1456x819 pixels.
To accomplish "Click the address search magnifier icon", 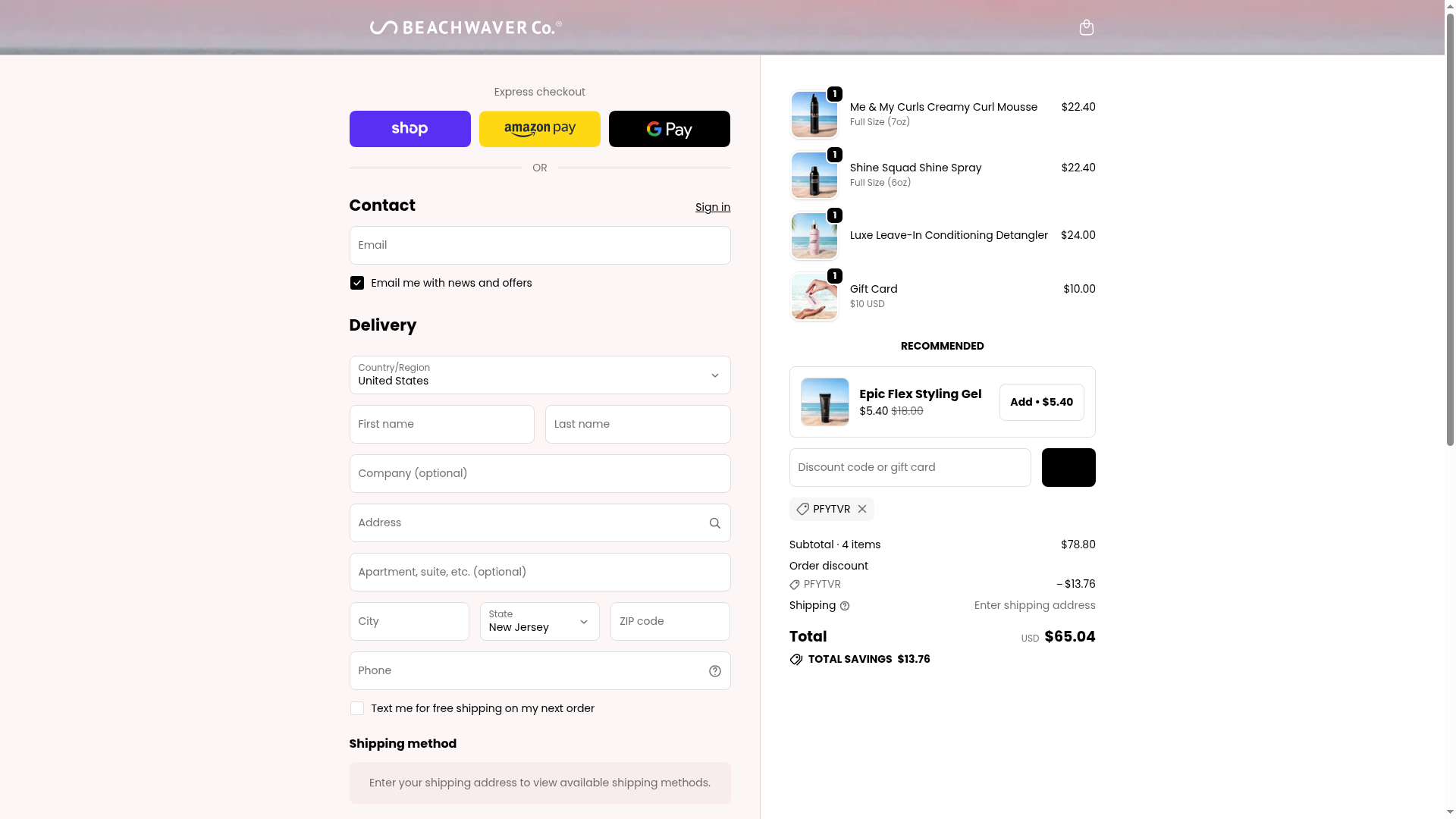I will click(x=714, y=523).
